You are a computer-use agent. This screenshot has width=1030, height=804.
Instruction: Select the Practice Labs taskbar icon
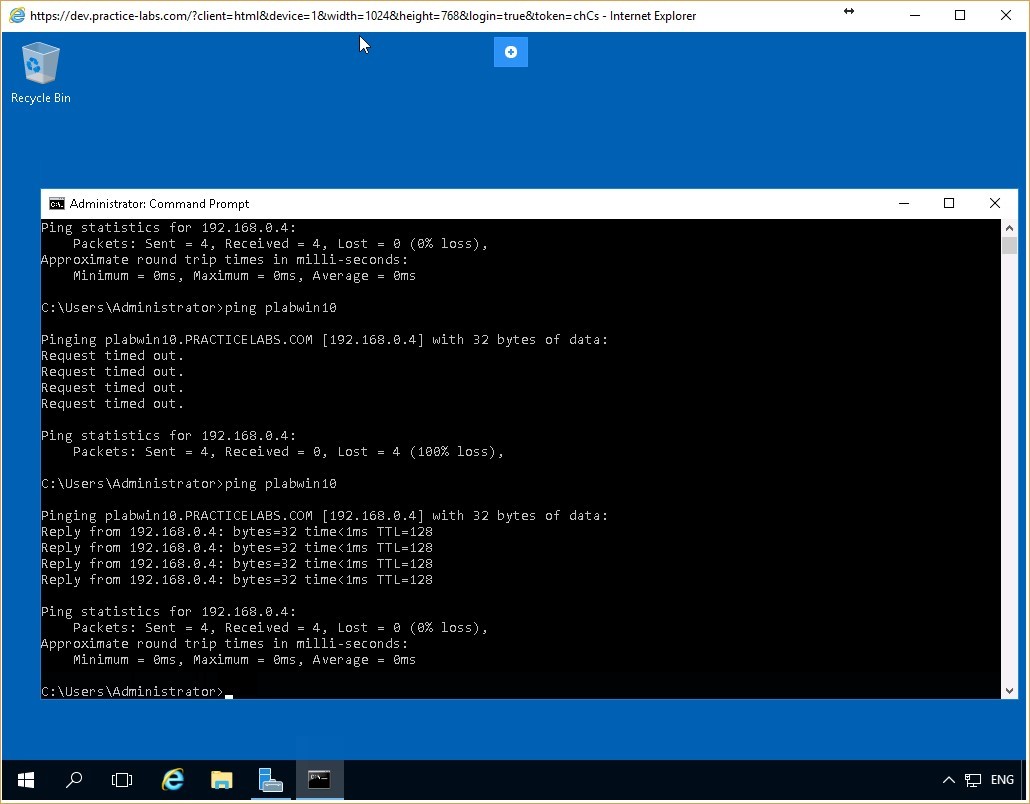click(270, 779)
